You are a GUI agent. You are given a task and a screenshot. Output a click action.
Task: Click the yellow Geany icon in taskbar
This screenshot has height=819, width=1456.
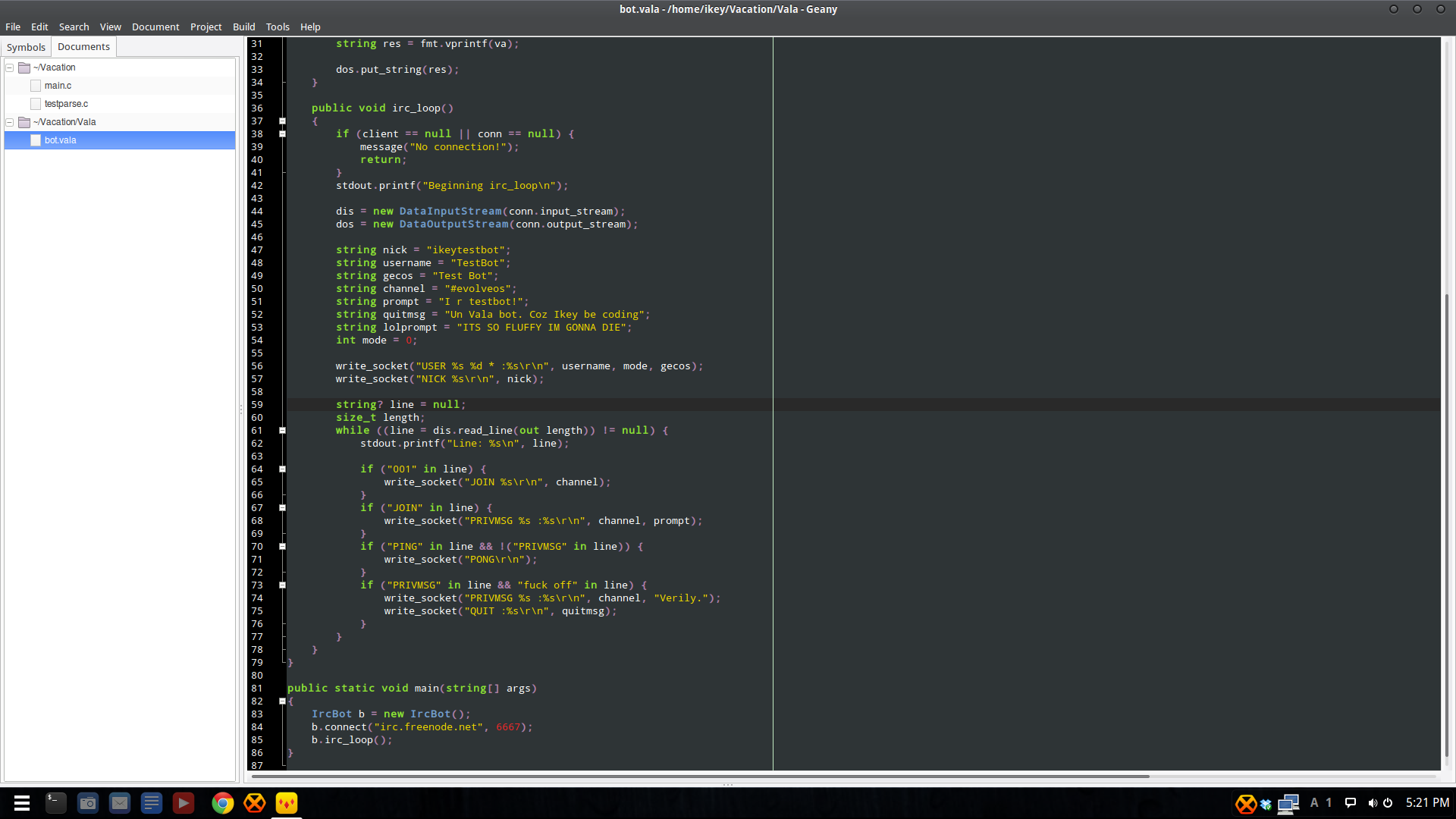[x=287, y=803]
